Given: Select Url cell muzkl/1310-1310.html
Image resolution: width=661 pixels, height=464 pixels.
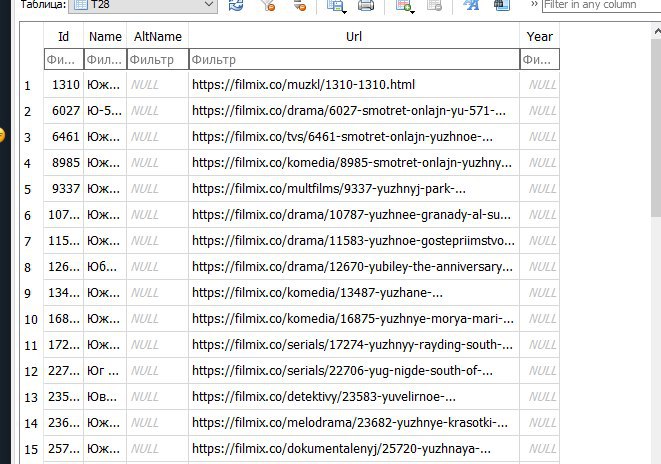Looking at the screenshot, I should [354, 85].
